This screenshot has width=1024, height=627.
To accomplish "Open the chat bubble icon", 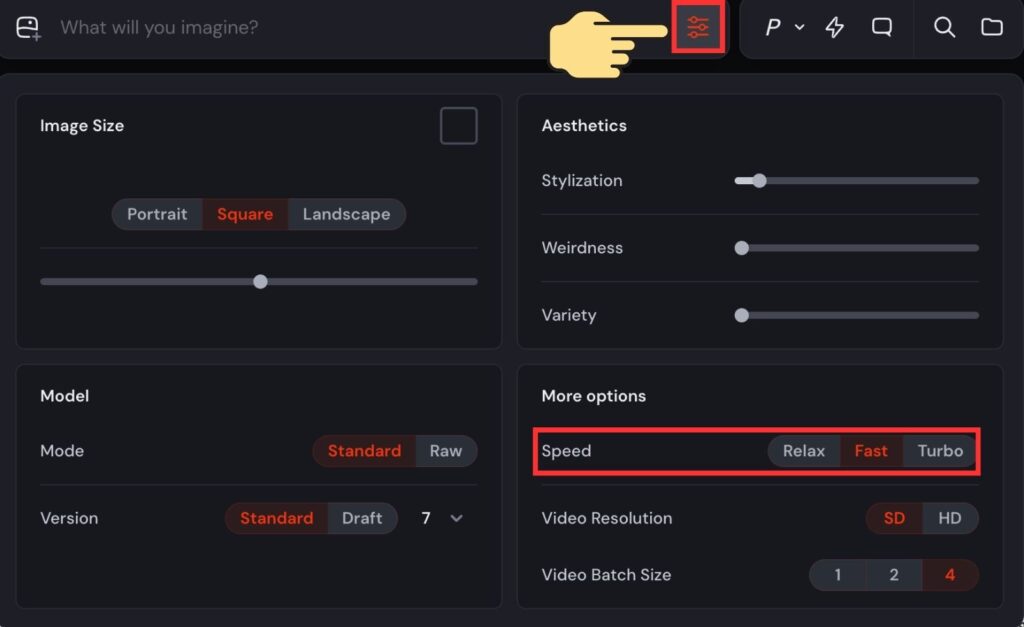I will (882, 27).
